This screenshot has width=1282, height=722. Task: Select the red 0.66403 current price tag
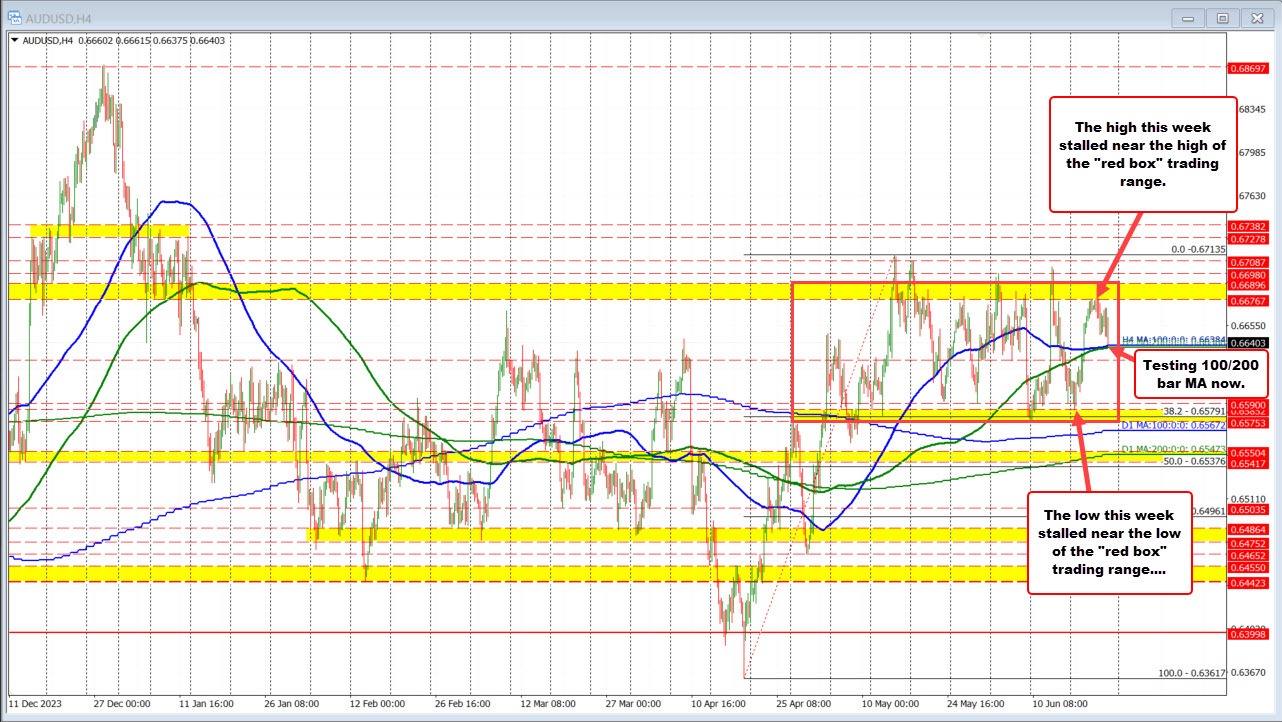pyautogui.click(x=1248, y=344)
